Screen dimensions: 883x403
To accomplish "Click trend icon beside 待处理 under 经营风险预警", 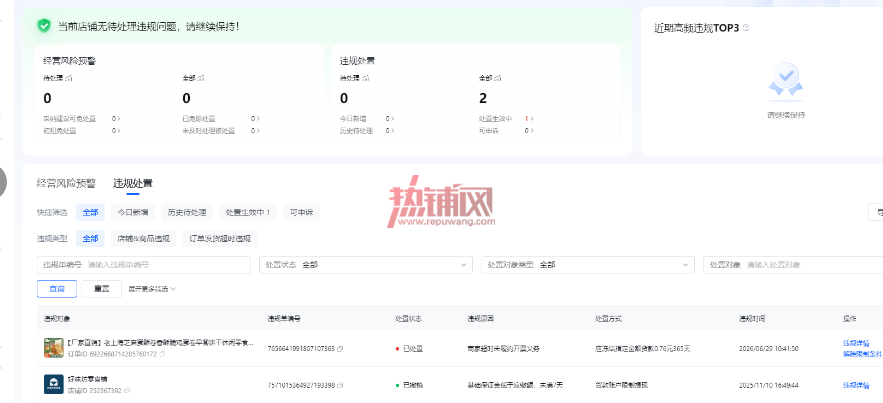I will (69, 78).
